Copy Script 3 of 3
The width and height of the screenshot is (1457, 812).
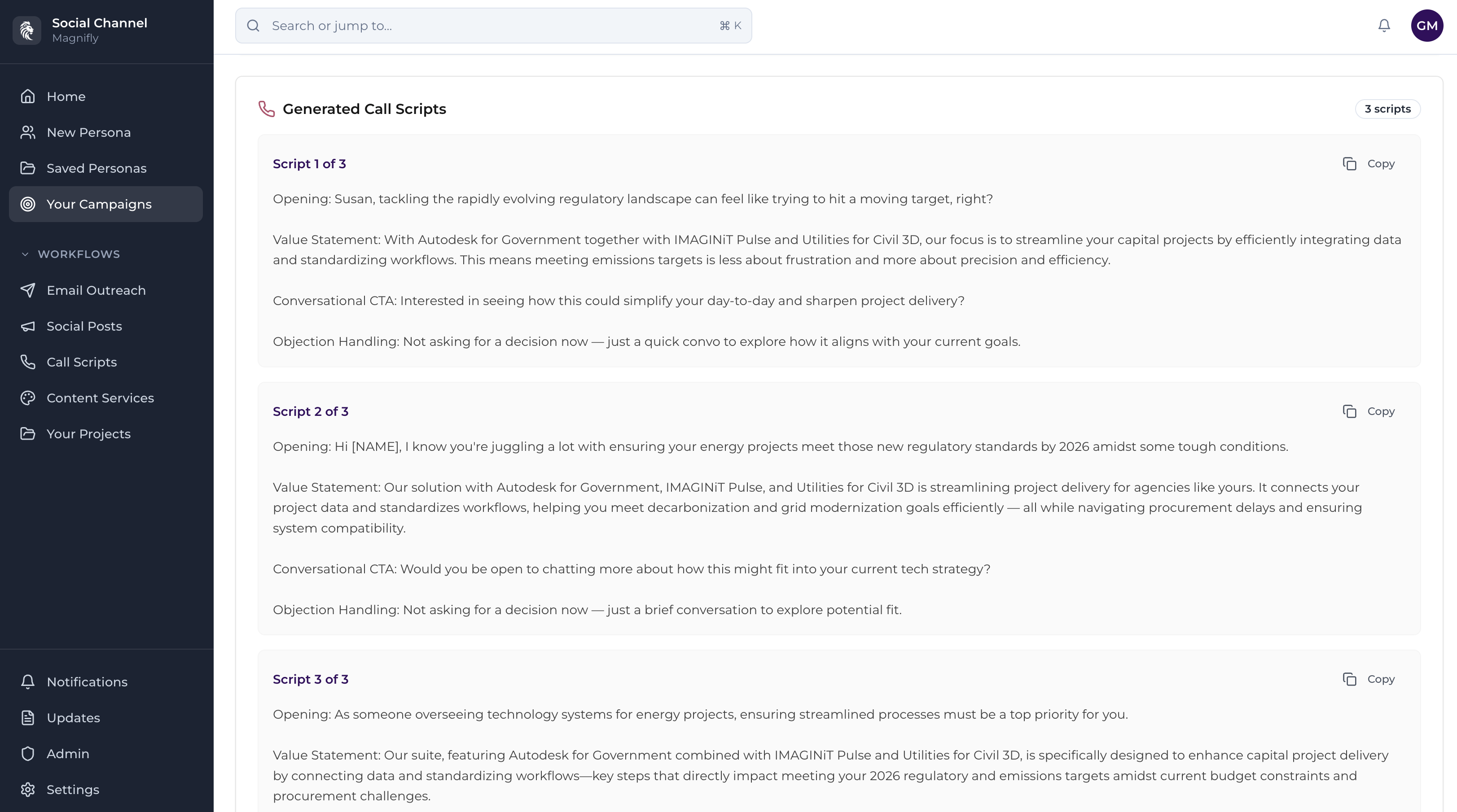tap(1369, 679)
